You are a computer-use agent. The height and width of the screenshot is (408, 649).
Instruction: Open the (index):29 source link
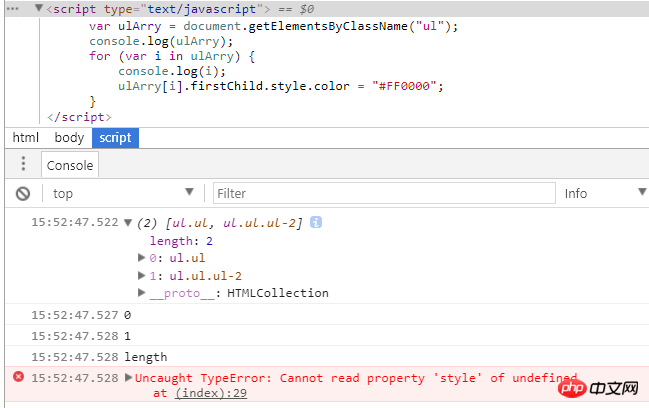(x=211, y=393)
